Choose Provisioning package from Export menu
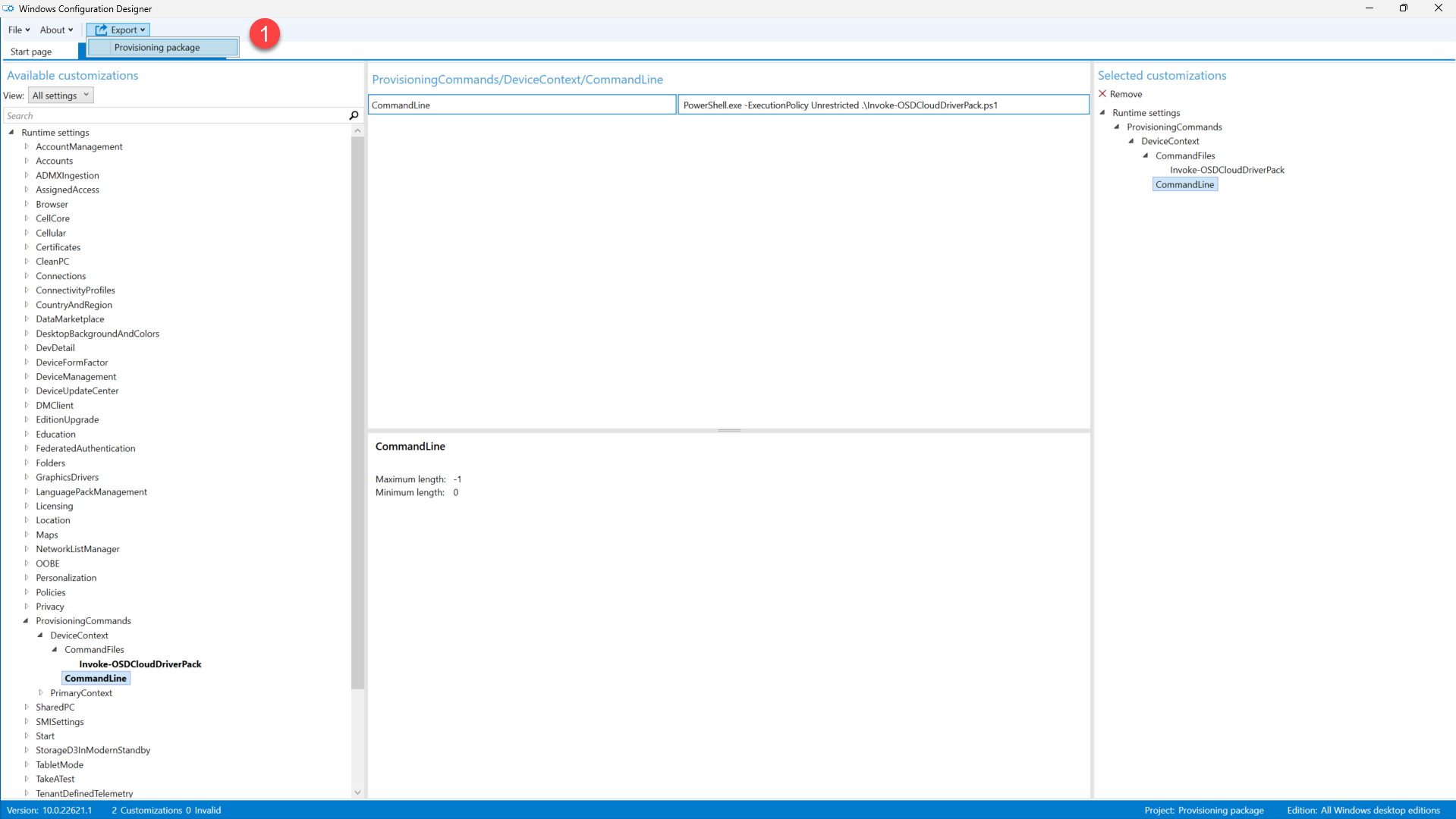Viewport: 1456px width, 819px height. 157,47
